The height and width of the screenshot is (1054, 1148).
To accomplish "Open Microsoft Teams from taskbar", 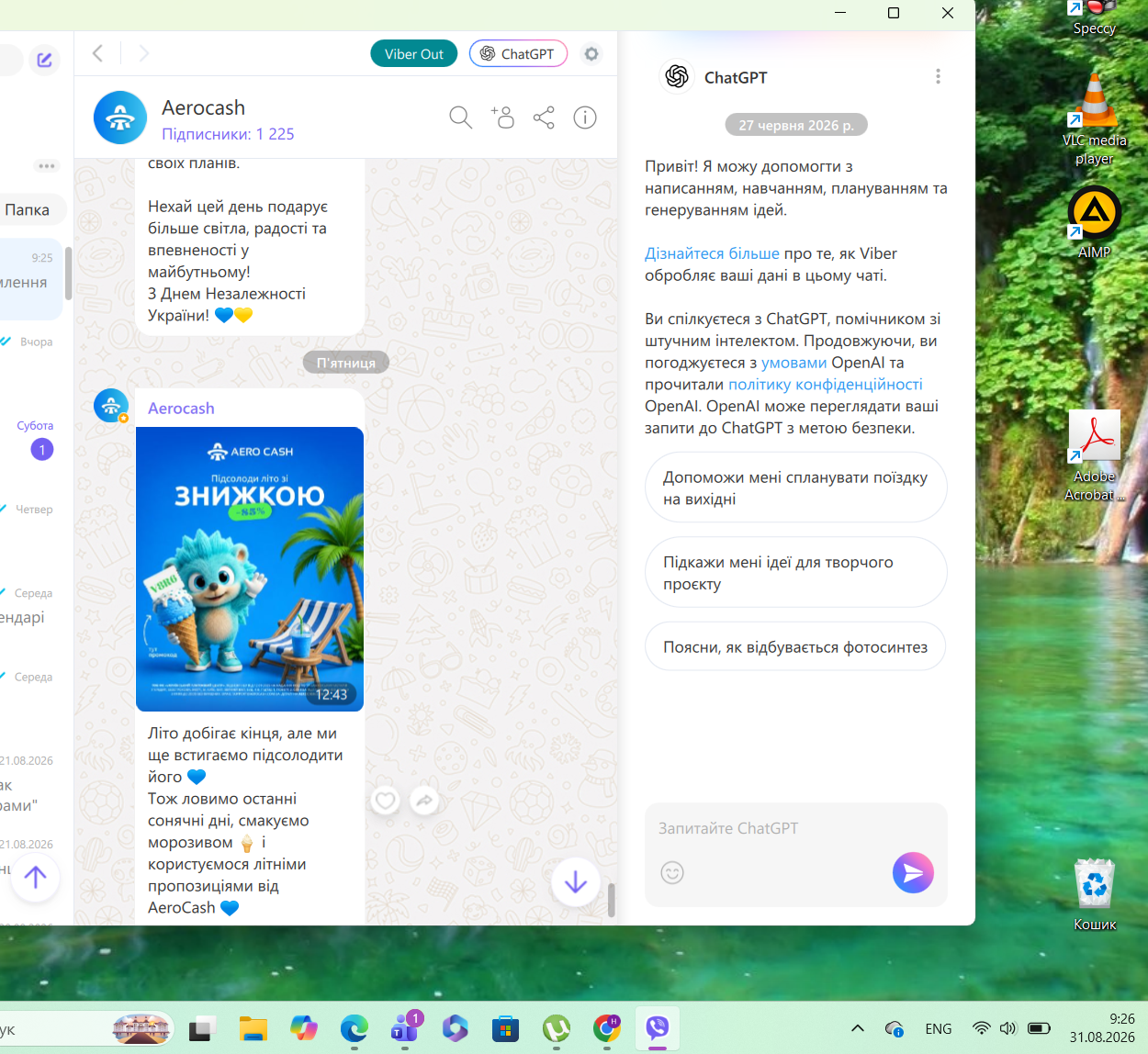I will coord(405,1029).
